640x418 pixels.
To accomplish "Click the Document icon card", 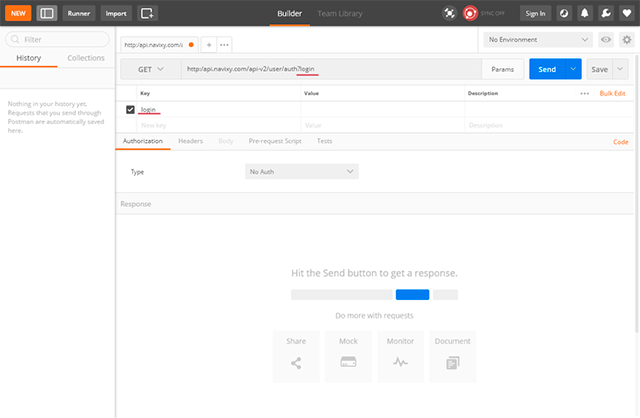I will tap(453, 356).
